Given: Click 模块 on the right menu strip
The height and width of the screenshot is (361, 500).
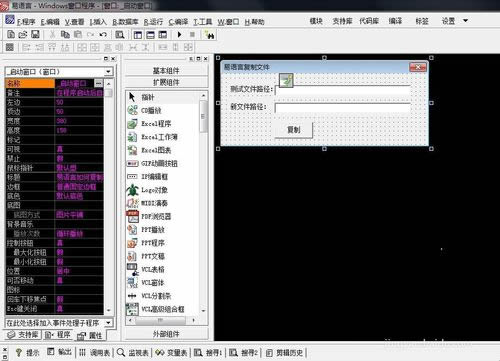Looking at the screenshot, I should coord(316,21).
